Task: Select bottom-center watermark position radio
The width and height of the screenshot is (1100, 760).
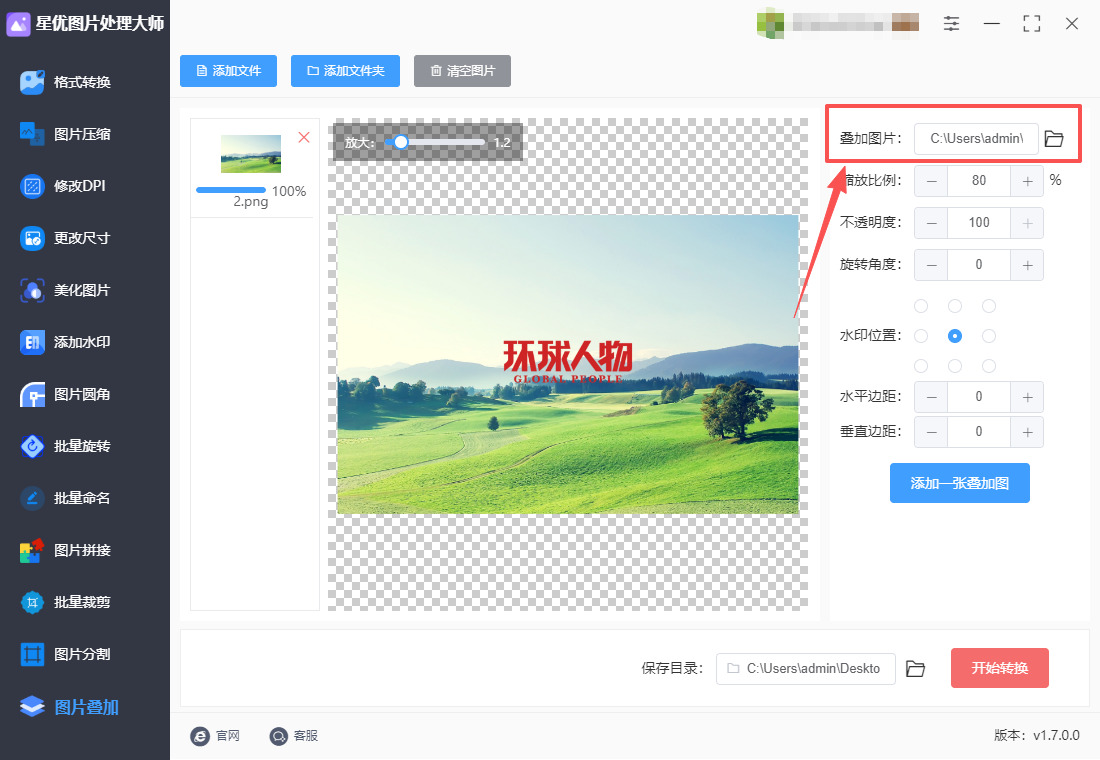Action: (x=955, y=366)
